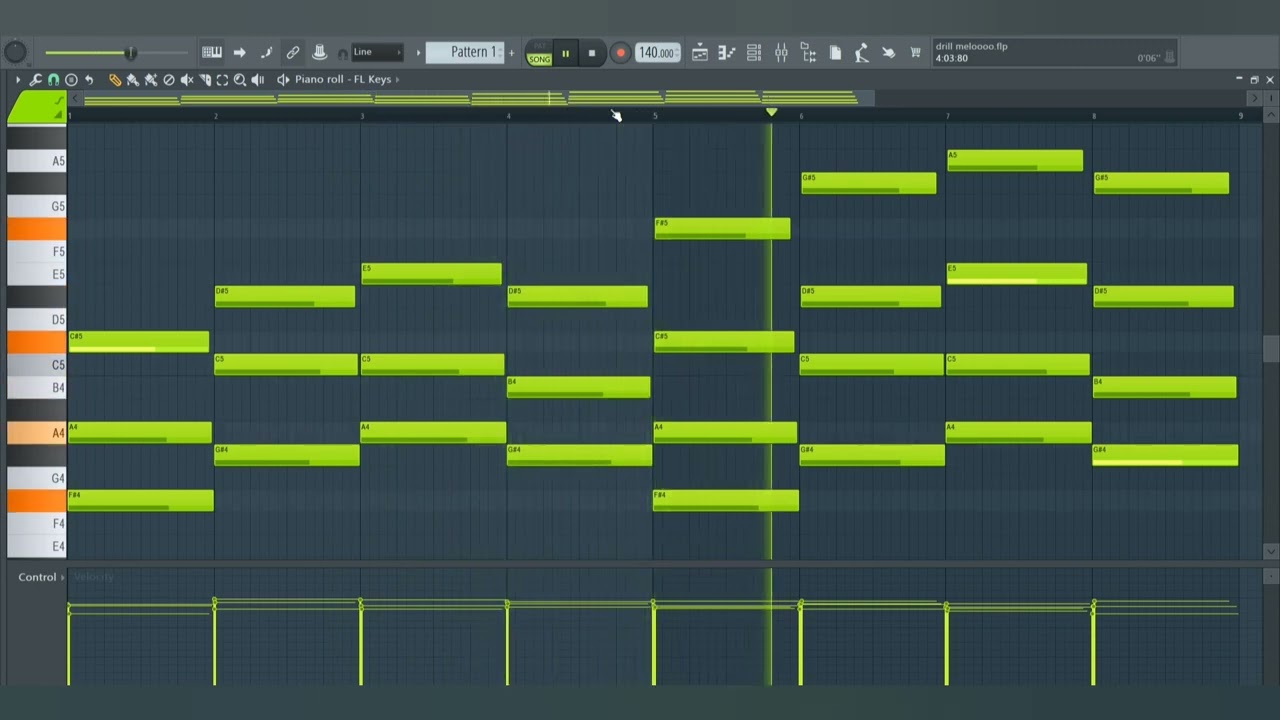Click the Control label
Screen dimensions: 1280x720
pos(37,577)
